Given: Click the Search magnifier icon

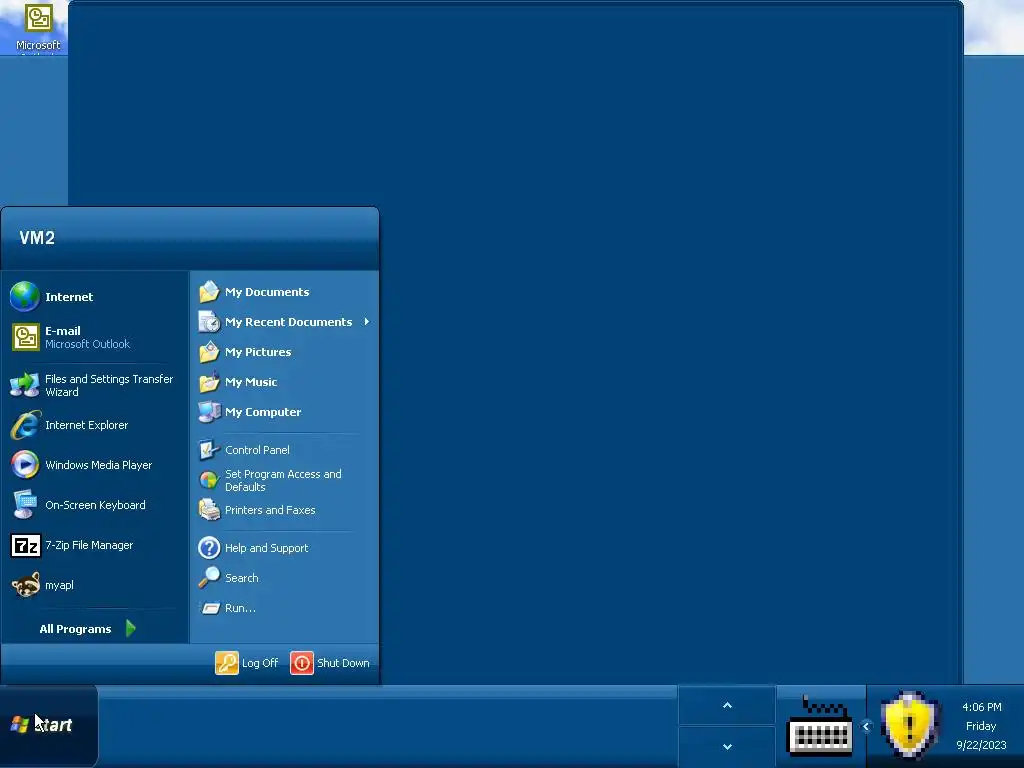Looking at the screenshot, I should [x=209, y=578].
